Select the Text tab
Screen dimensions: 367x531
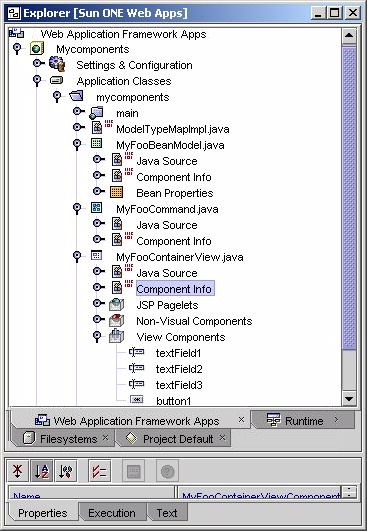pyautogui.click(x=167, y=513)
